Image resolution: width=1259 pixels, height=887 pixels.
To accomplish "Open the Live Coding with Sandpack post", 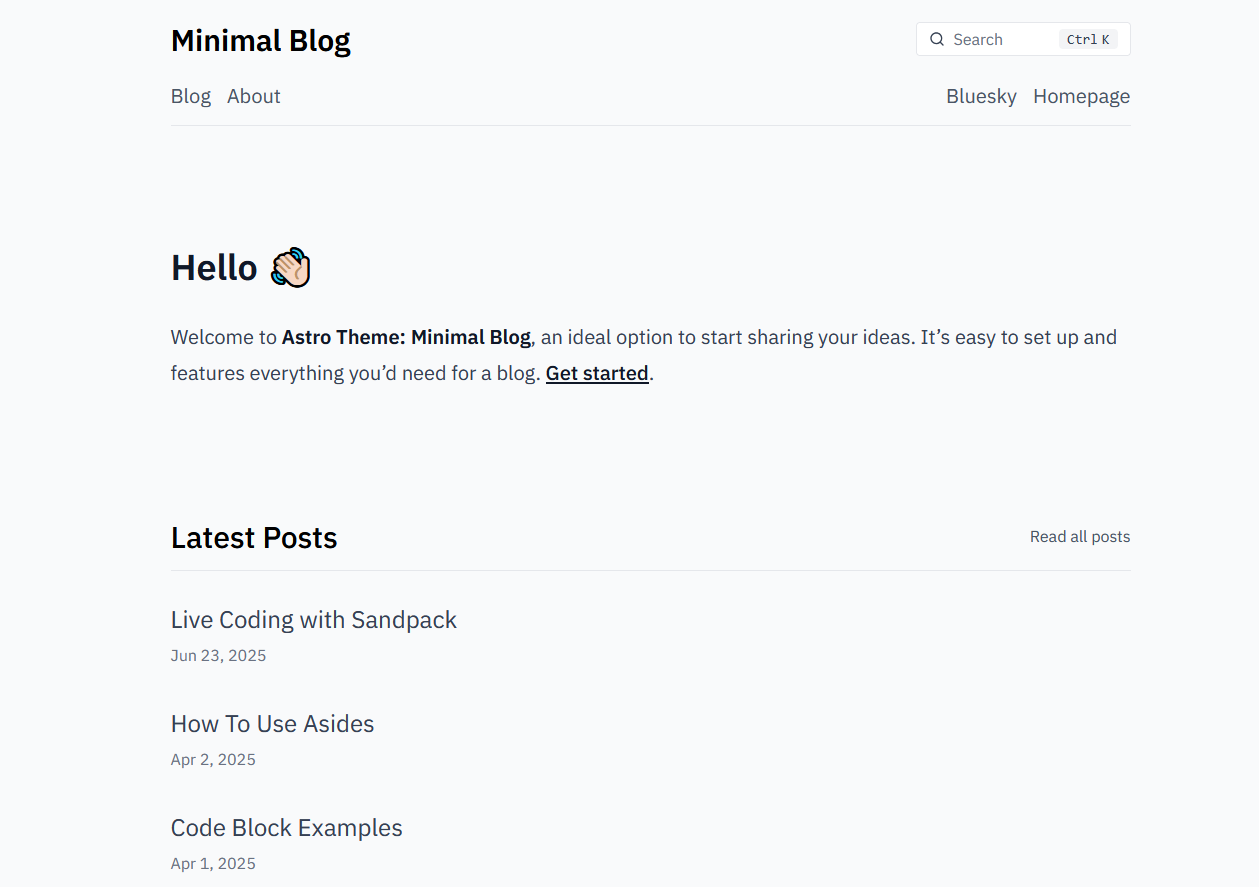I will [313, 620].
